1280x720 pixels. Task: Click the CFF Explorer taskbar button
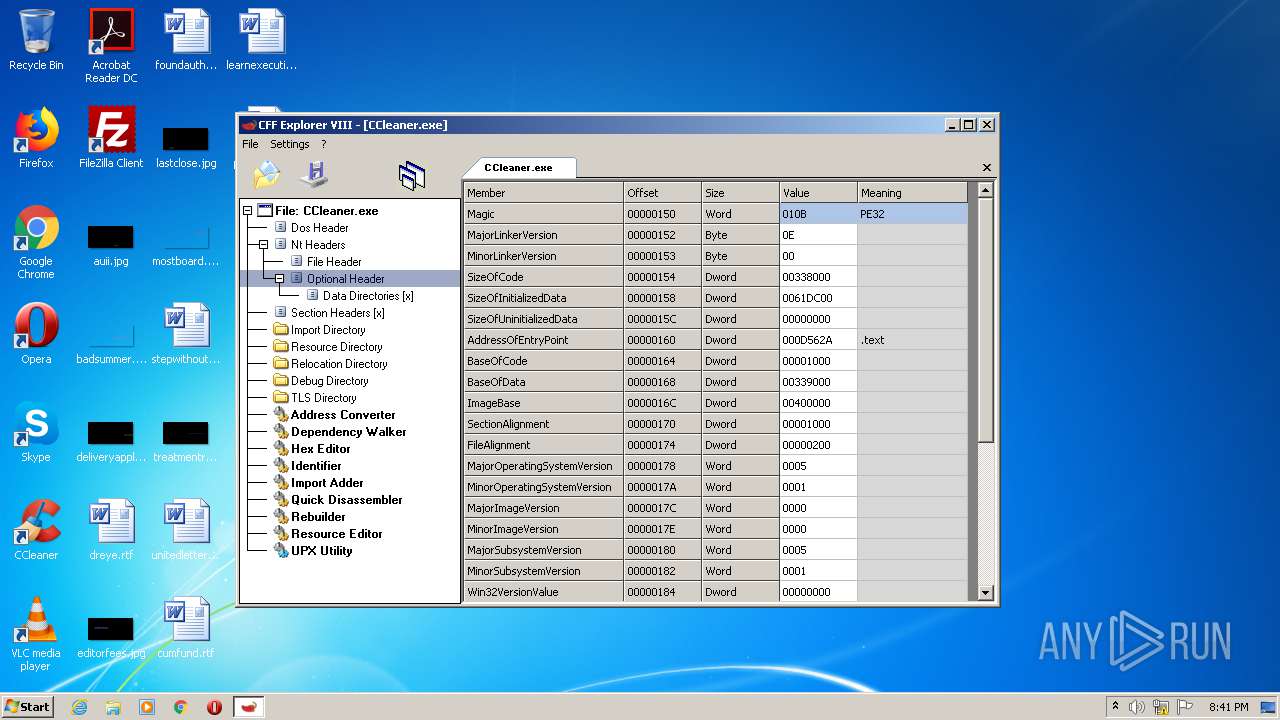[x=249, y=707]
